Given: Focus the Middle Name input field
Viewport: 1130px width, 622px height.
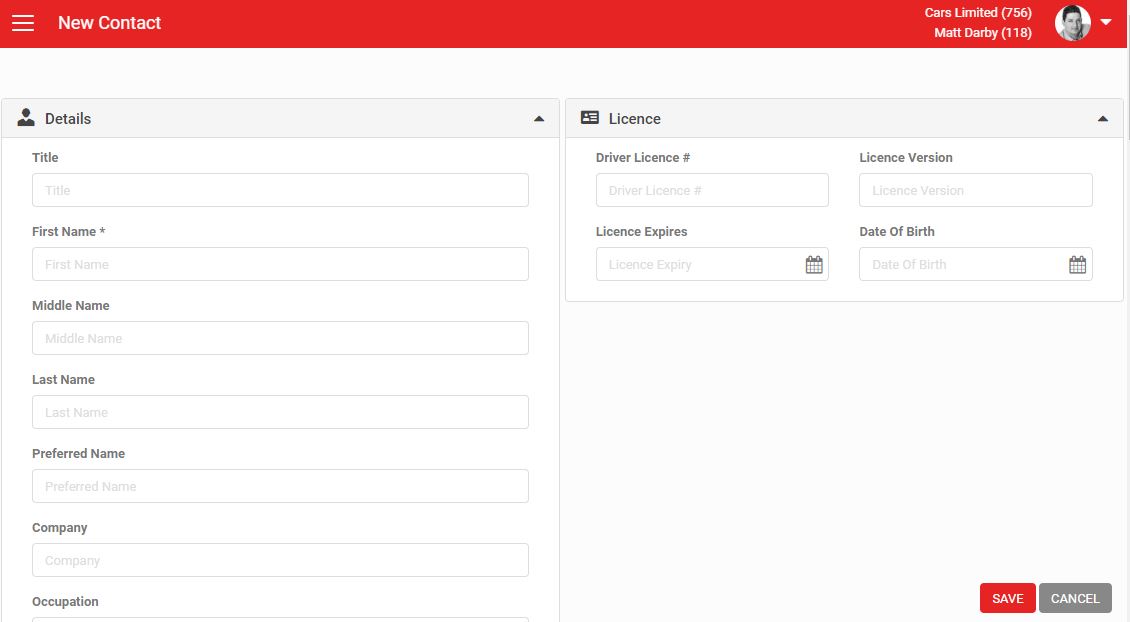Looking at the screenshot, I should pos(280,338).
